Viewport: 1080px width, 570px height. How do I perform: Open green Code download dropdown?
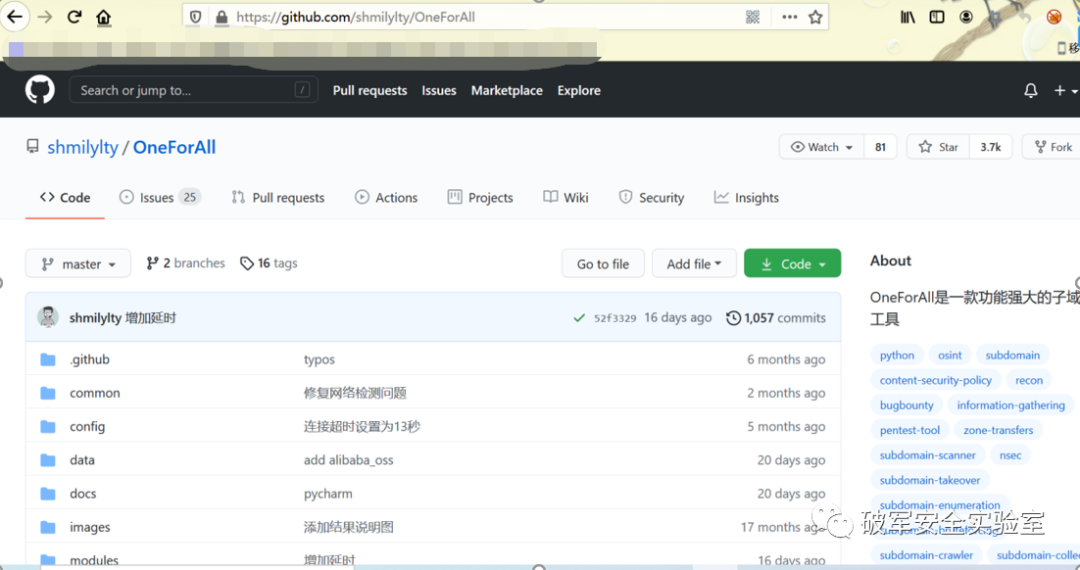792,264
